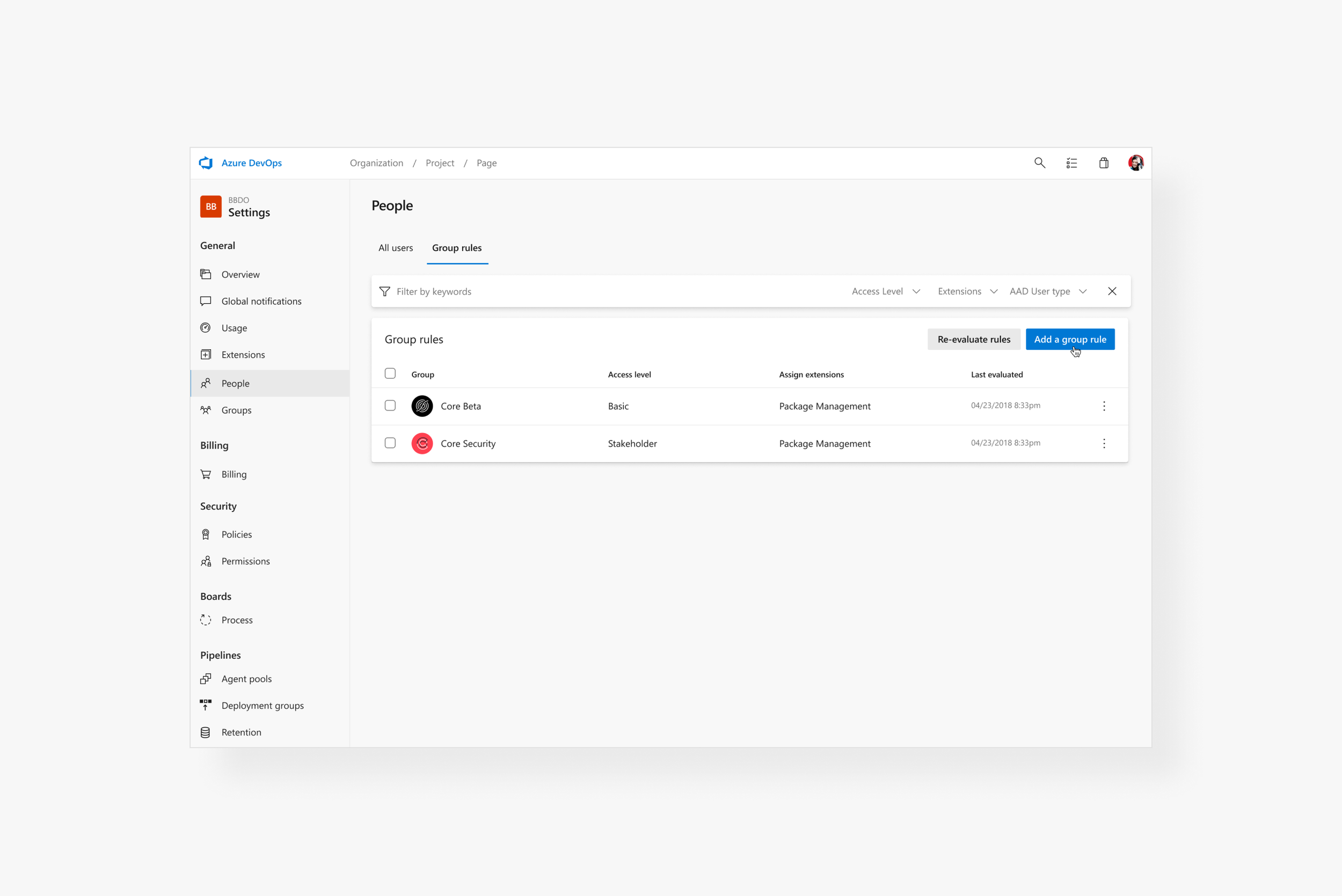Click the Extensions sidebar icon
1342x896 pixels.
[206, 355]
